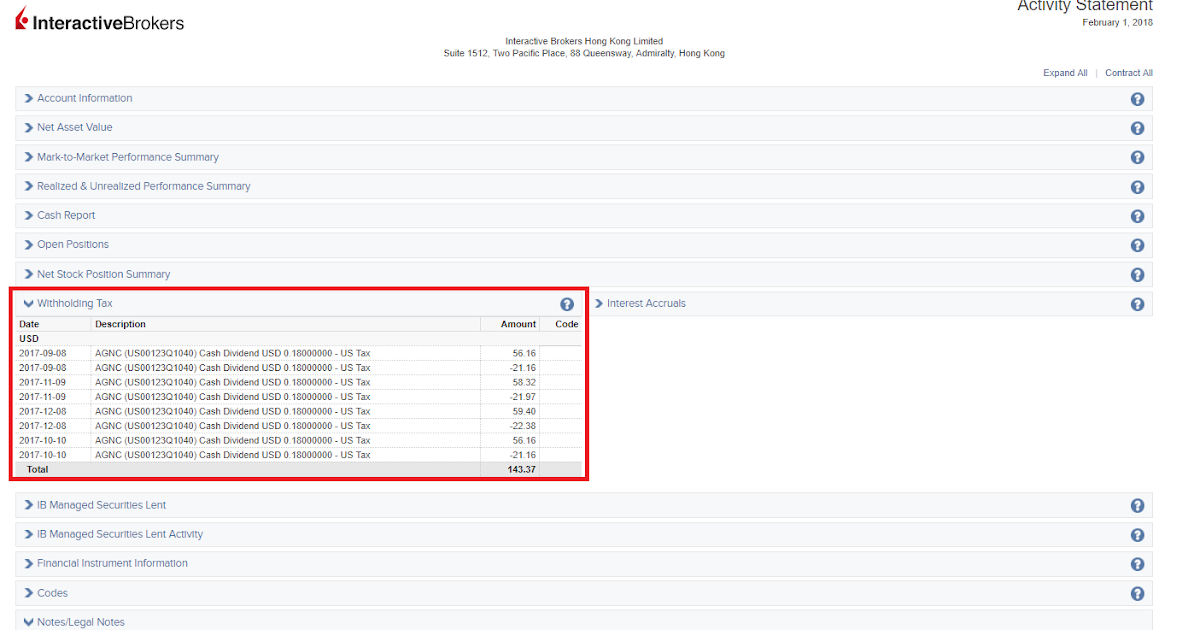Click the Amount column header

tap(519, 324)
